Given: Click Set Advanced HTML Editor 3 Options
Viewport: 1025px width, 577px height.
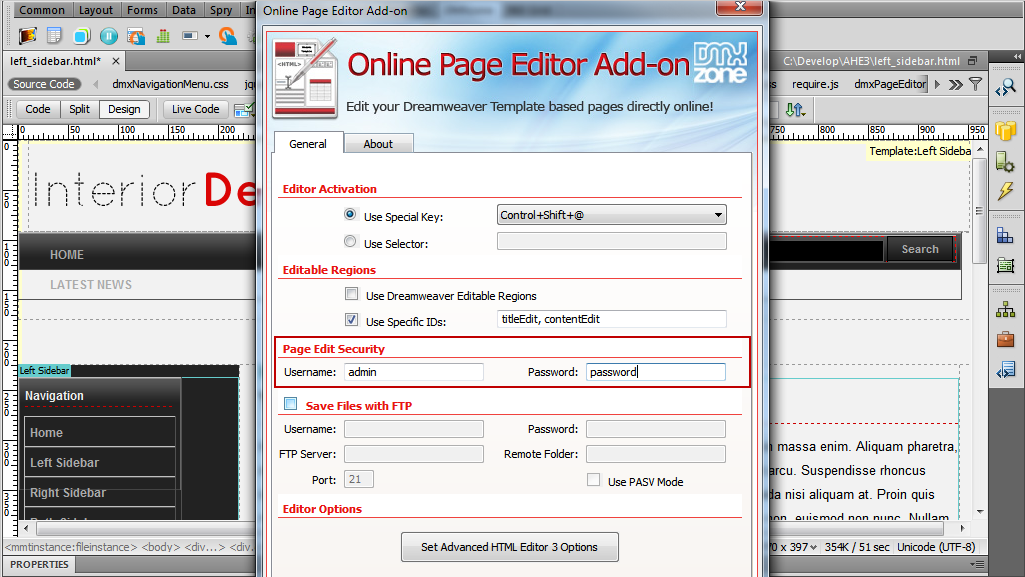Looking at the screenshot, I should click(x=509, y=547).
